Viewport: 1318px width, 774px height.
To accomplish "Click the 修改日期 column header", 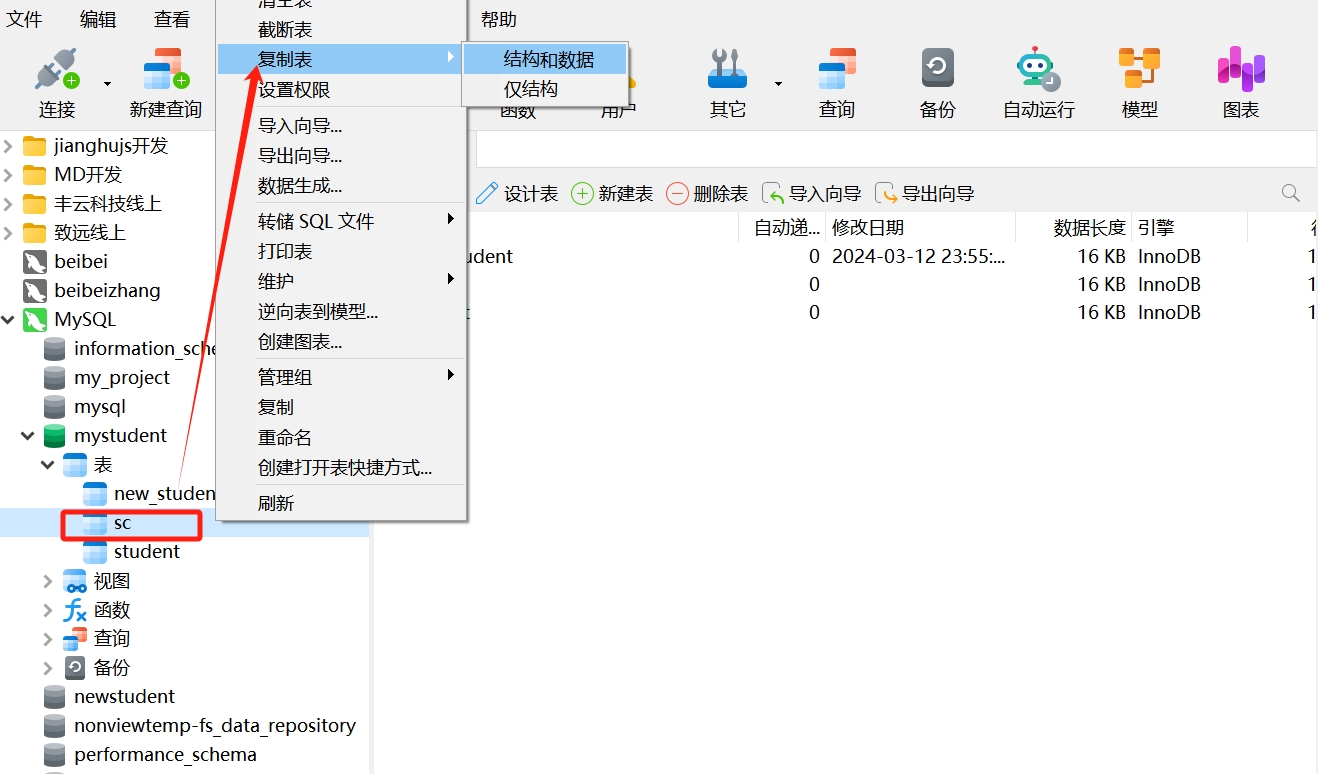I will [x=868, y=228].
